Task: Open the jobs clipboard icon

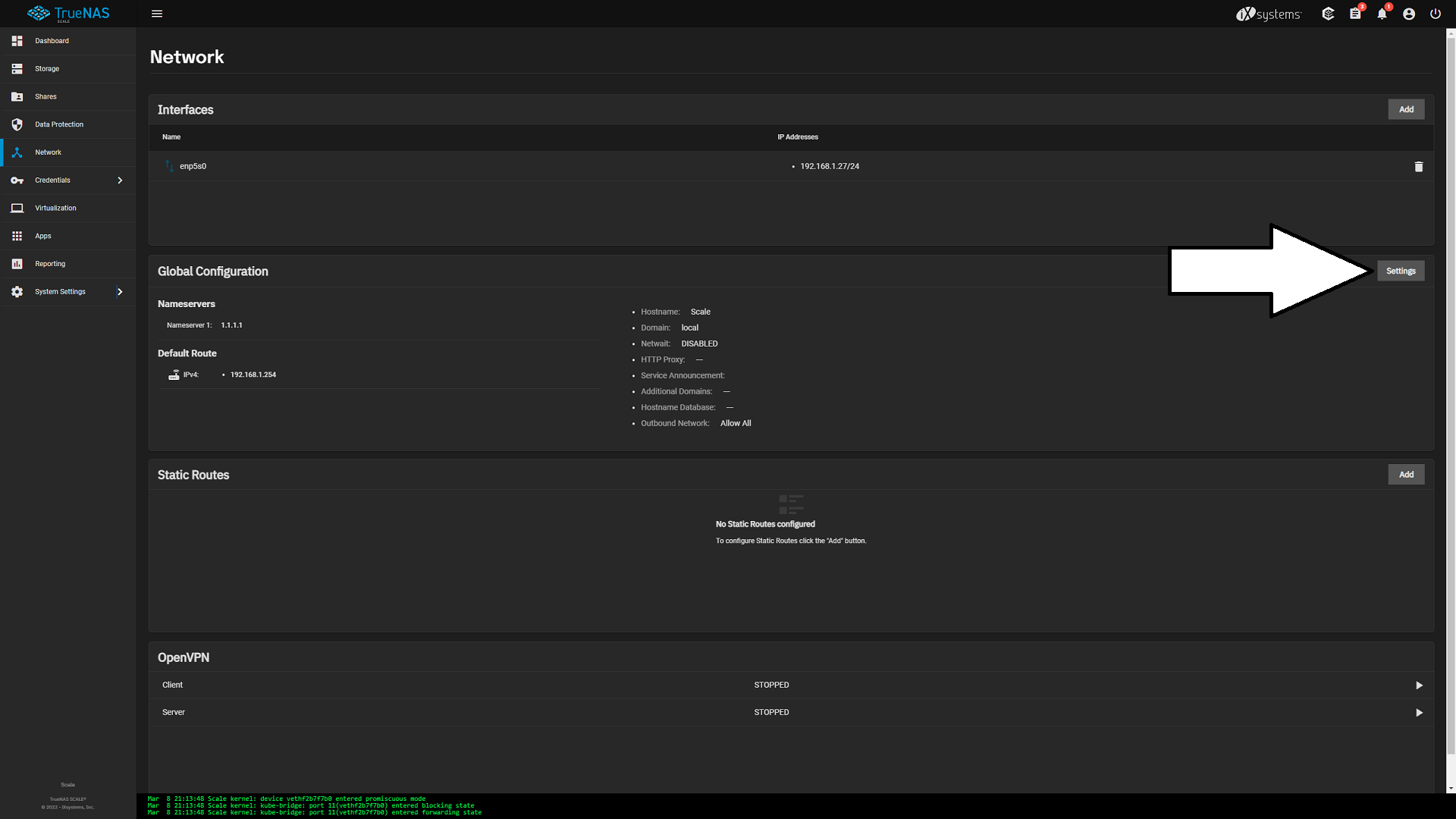Action: [x=1355, y=14]
